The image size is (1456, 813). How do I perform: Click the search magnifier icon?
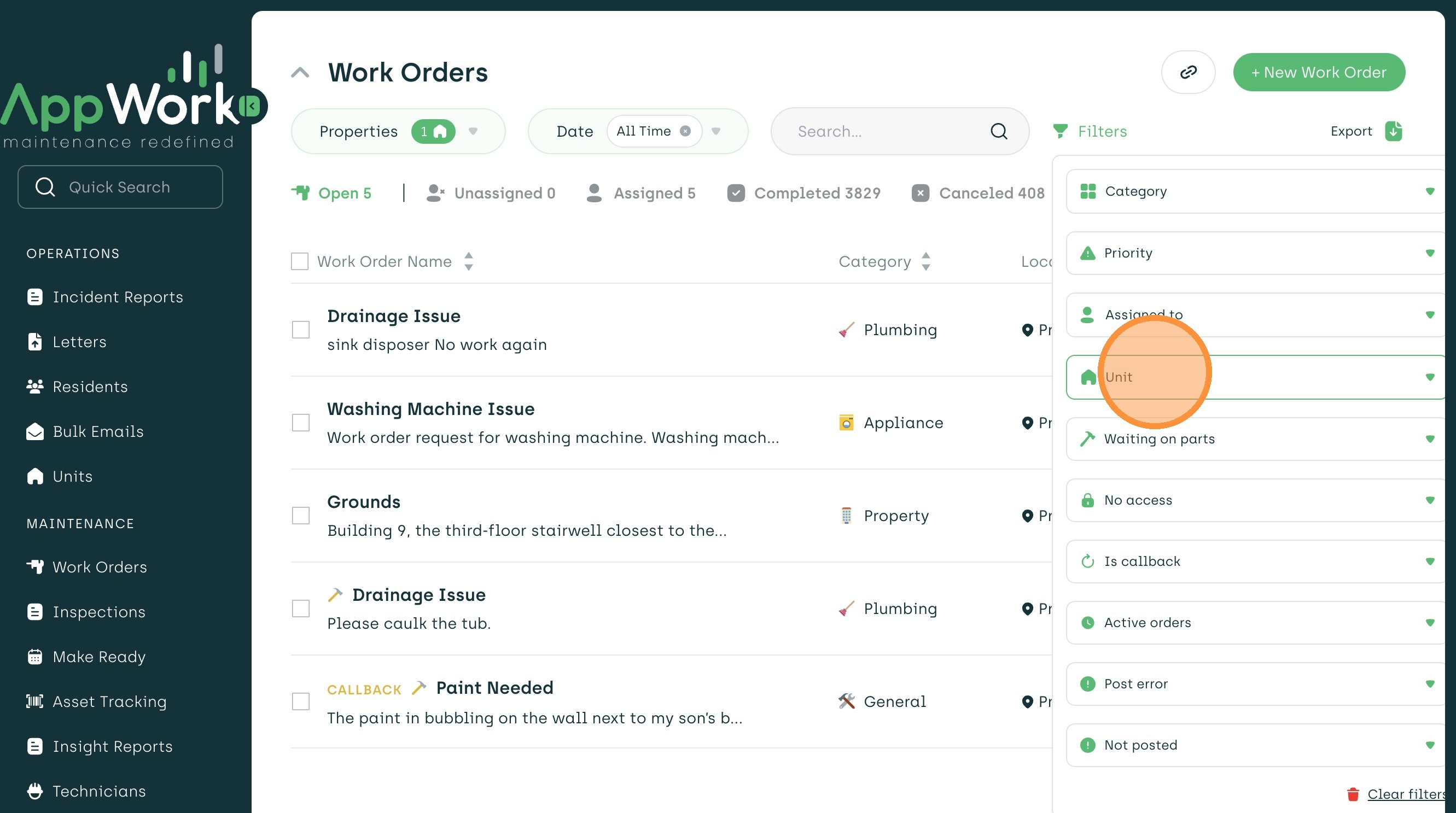pos(999,131)
